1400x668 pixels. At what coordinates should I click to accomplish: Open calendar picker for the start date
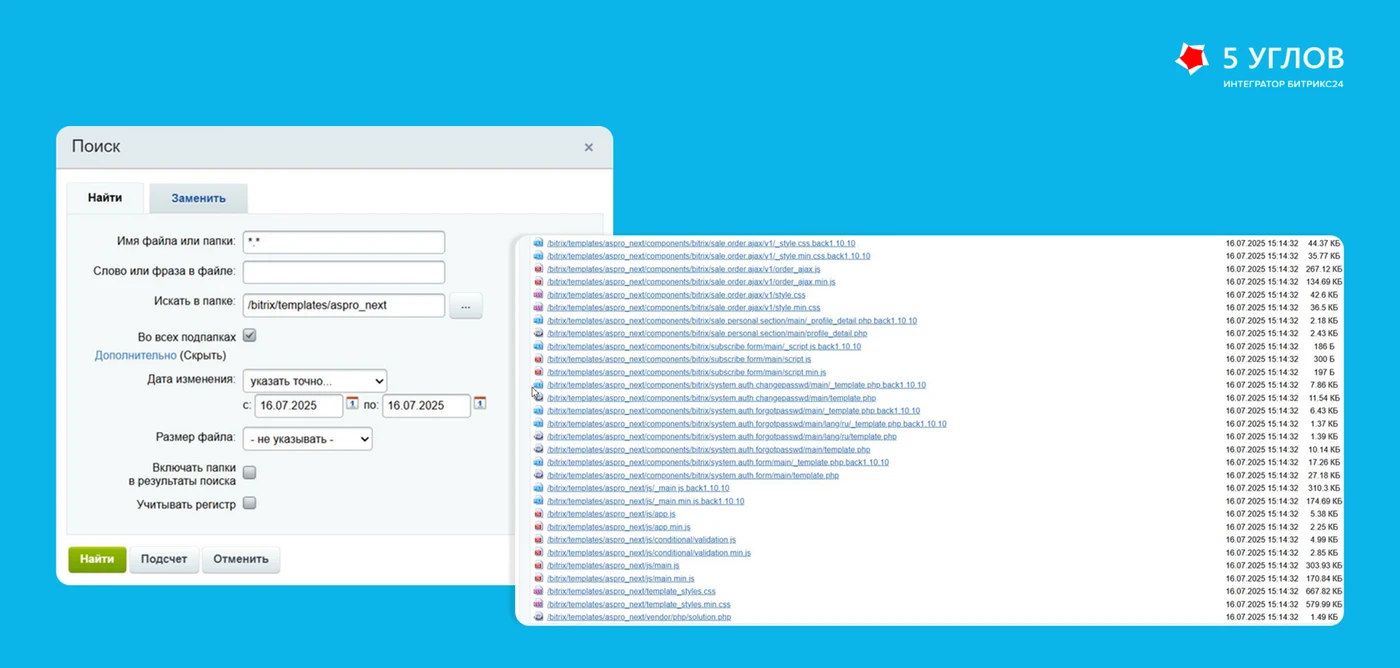click(x=352, y=404)
